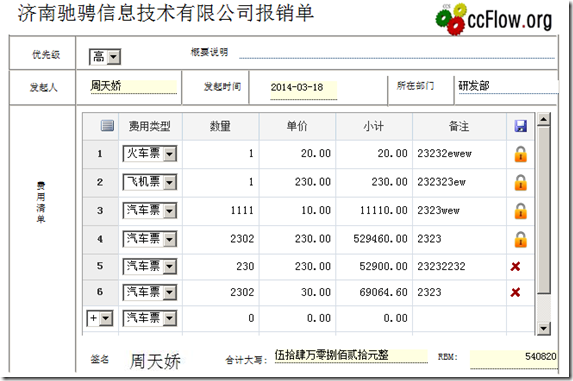The image size is (573, 381).
Task: Delete row 6 using the red X
Action: pos(515,292)
